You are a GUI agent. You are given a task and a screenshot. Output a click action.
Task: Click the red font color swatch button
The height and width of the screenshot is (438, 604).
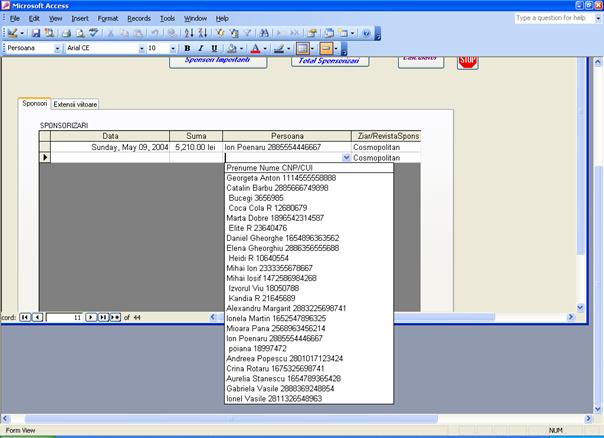tap(255, 48)
